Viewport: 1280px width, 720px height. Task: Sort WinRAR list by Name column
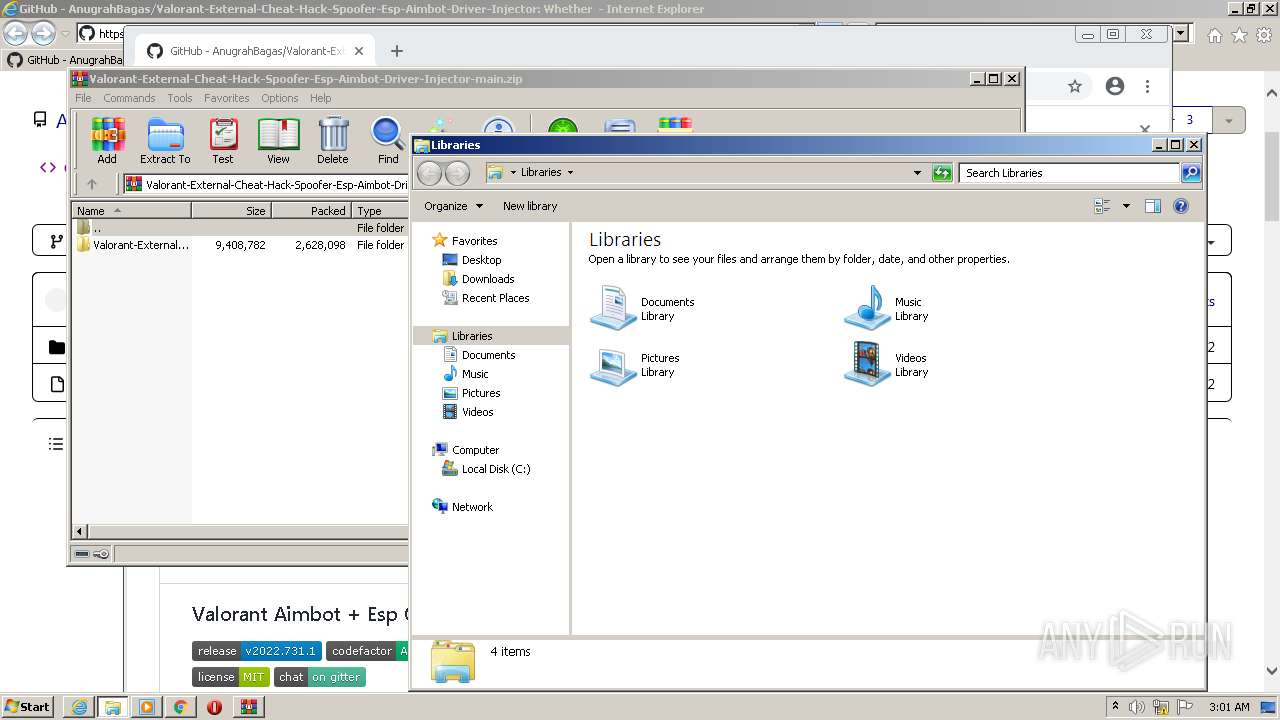[131, 211]
